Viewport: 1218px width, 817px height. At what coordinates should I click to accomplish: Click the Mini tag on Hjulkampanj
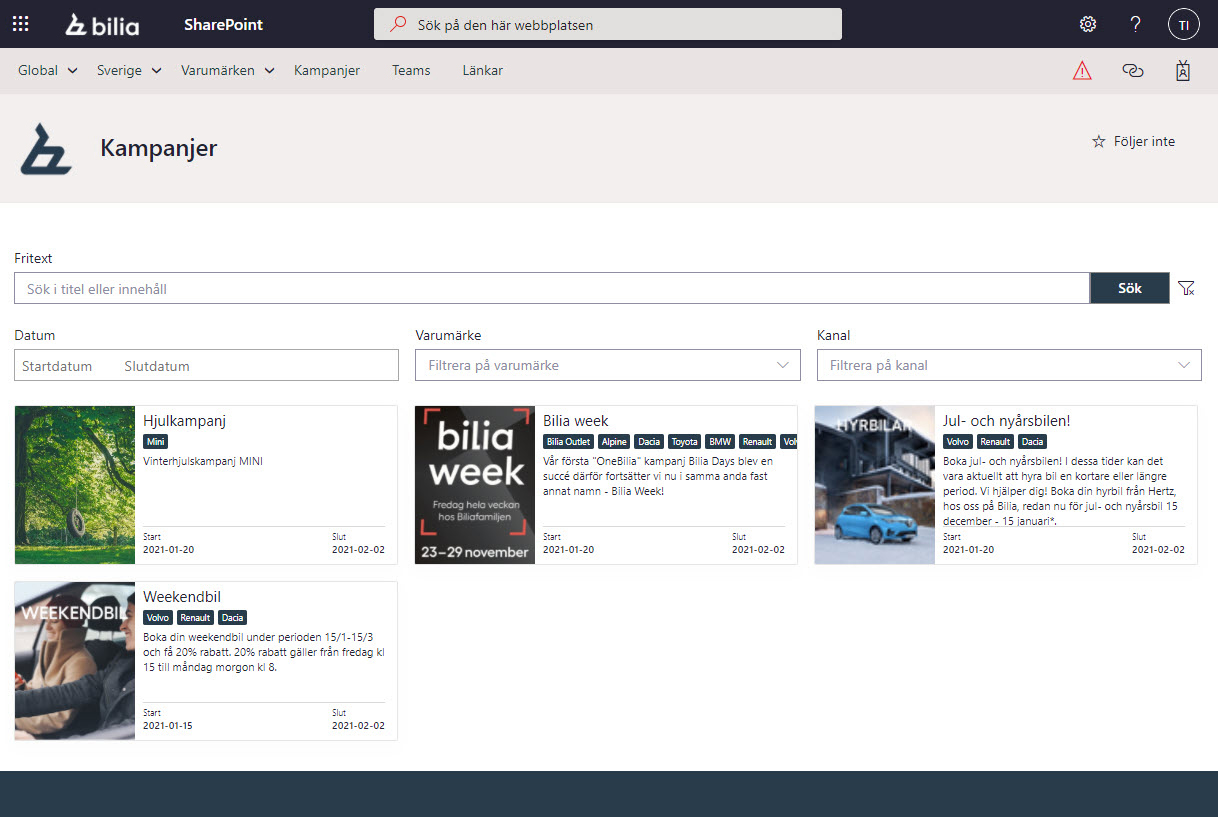(x=156, y=442)
